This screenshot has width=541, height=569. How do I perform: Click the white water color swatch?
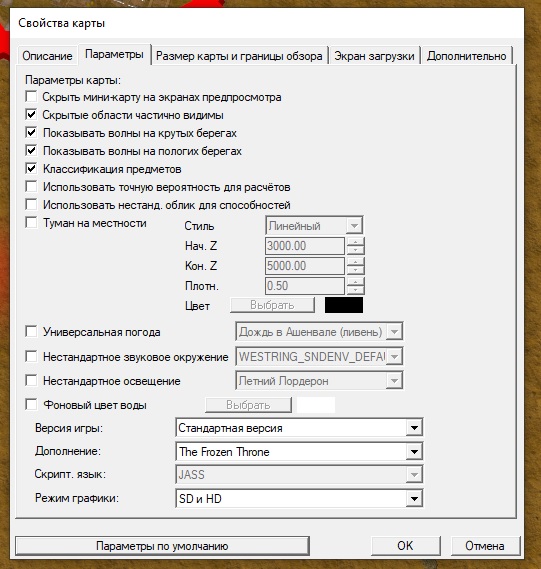316,405
